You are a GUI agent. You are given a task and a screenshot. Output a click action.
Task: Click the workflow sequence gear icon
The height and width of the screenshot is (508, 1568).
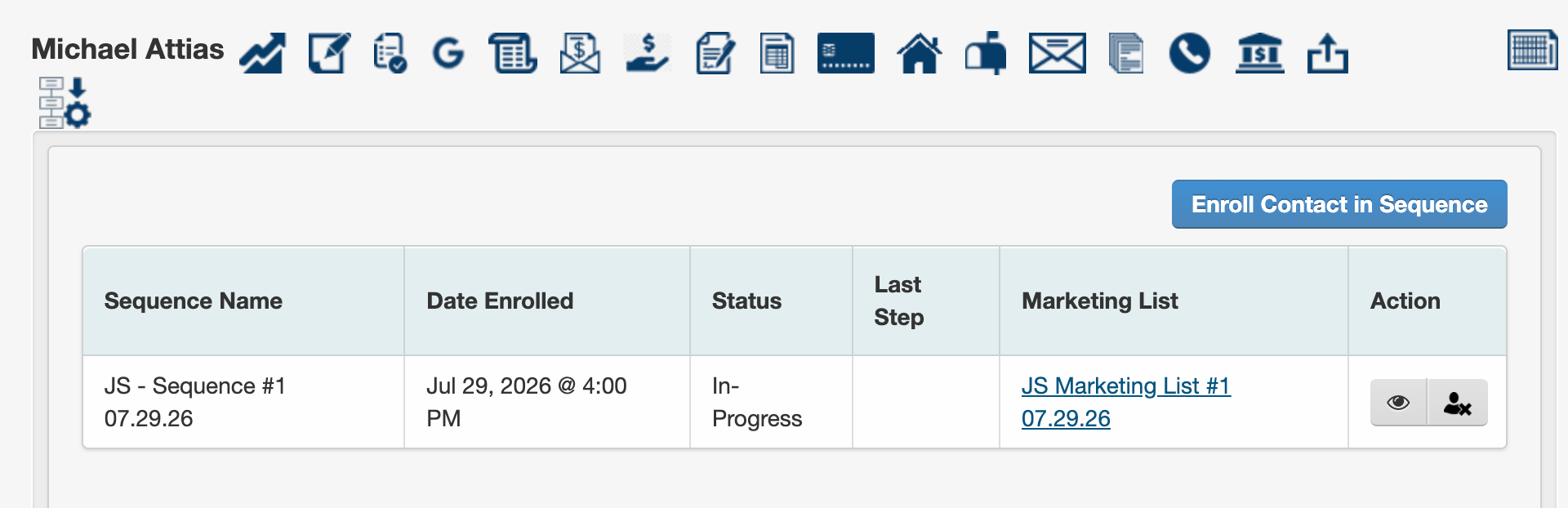click(x=65, y=103)
